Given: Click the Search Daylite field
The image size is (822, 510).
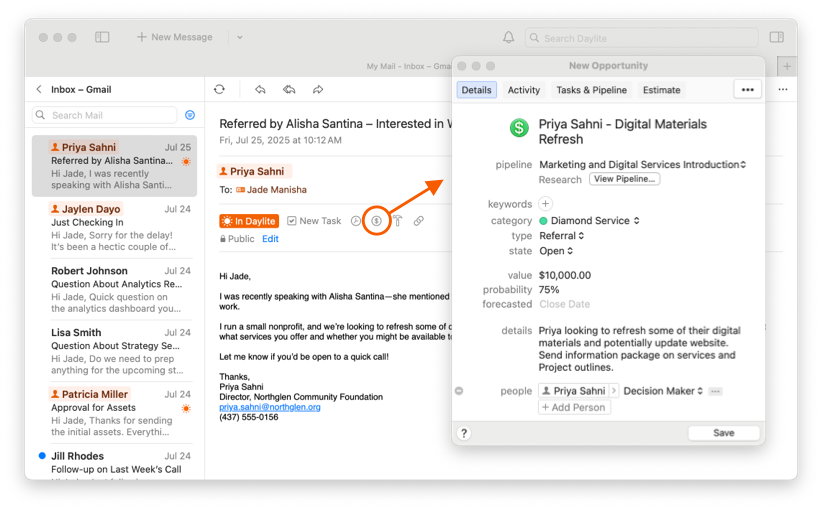Looking at the screenshot, I should (642, 38).
